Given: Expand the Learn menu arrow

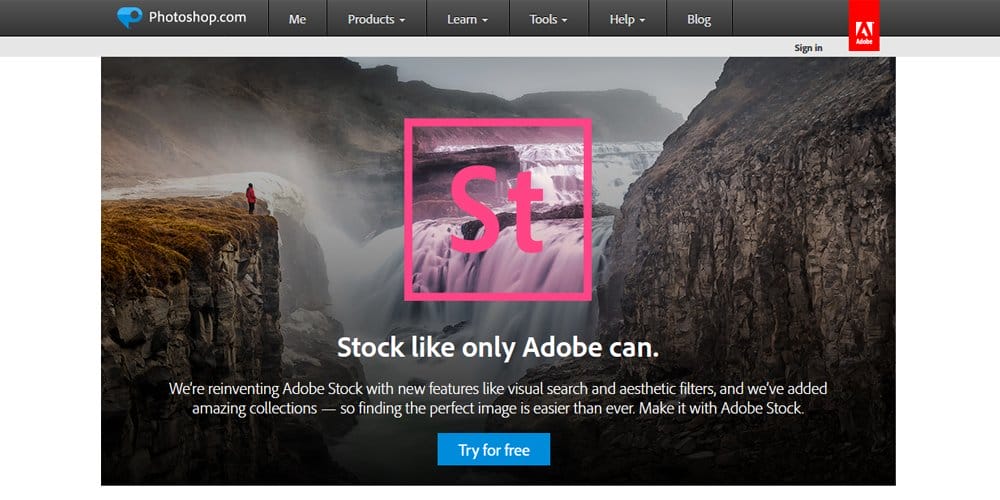Looking at the screenshot, I should [x=485, y=20].
